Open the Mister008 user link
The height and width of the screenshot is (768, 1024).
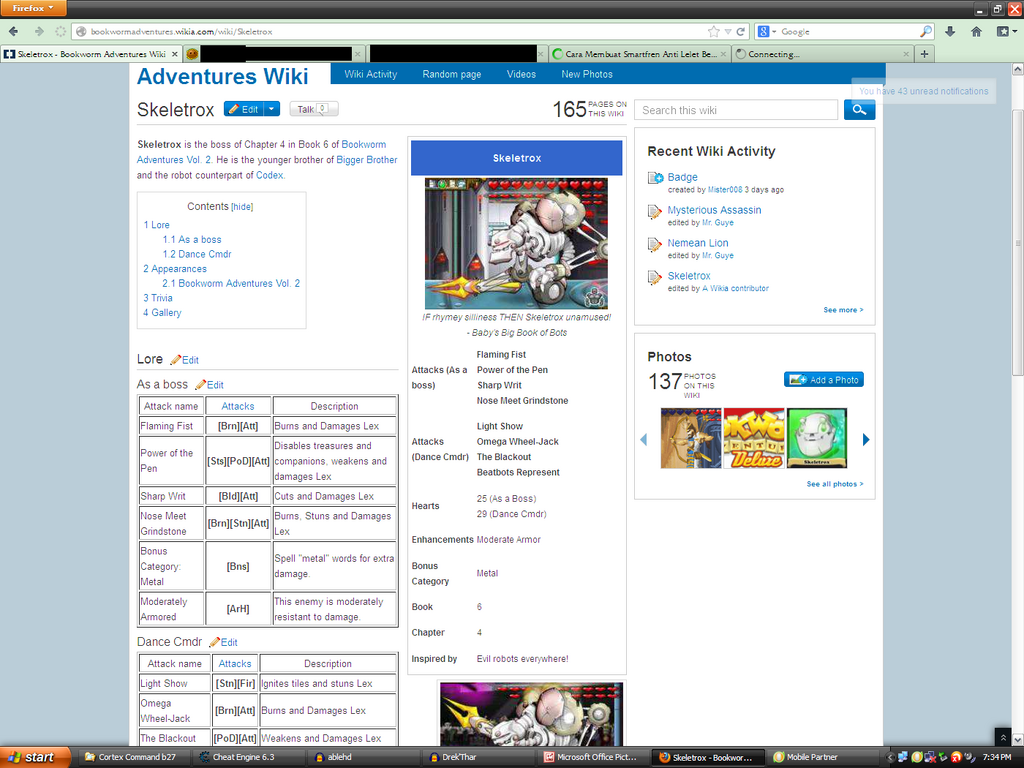[x=725, y=190]
